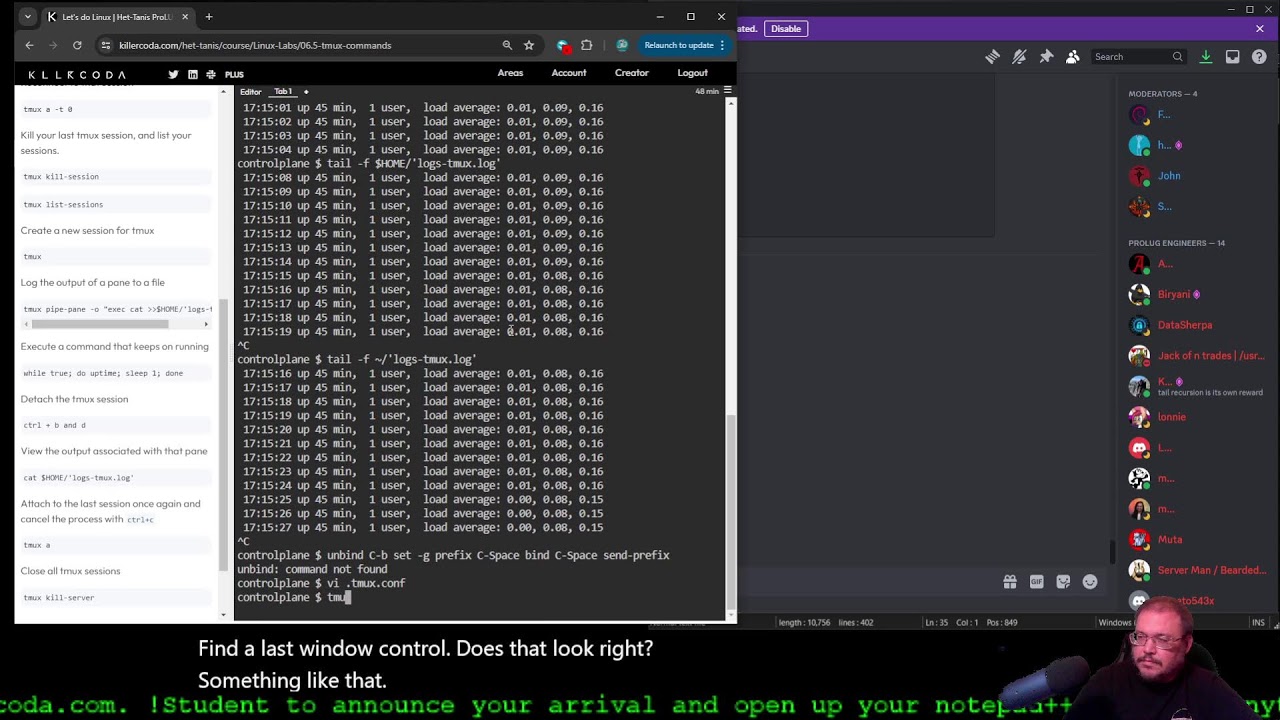Image resolution: width=1280 pixels, height=720 pixels.
Task: Click the Discord Search field
Action: pos(1138,57)
